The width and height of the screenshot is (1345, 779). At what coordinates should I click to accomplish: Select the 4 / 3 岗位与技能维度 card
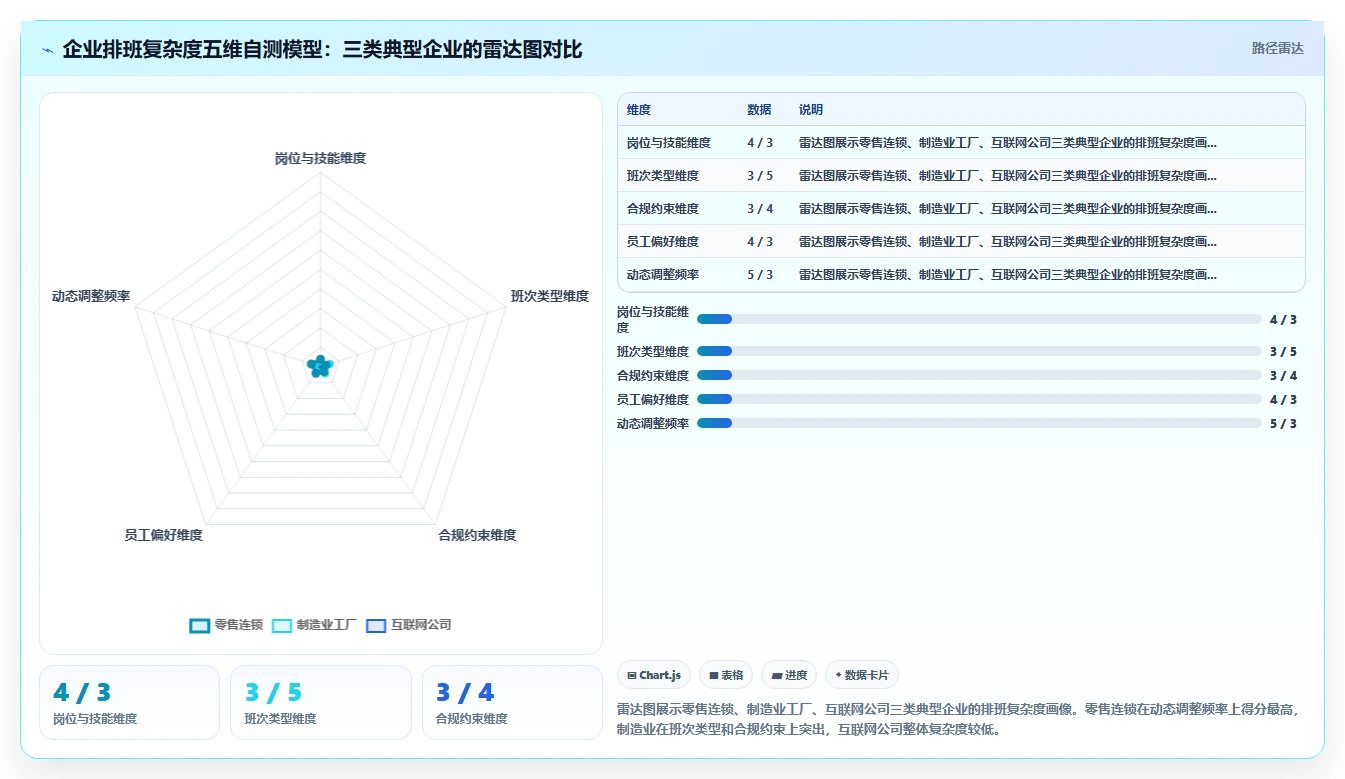129,702
